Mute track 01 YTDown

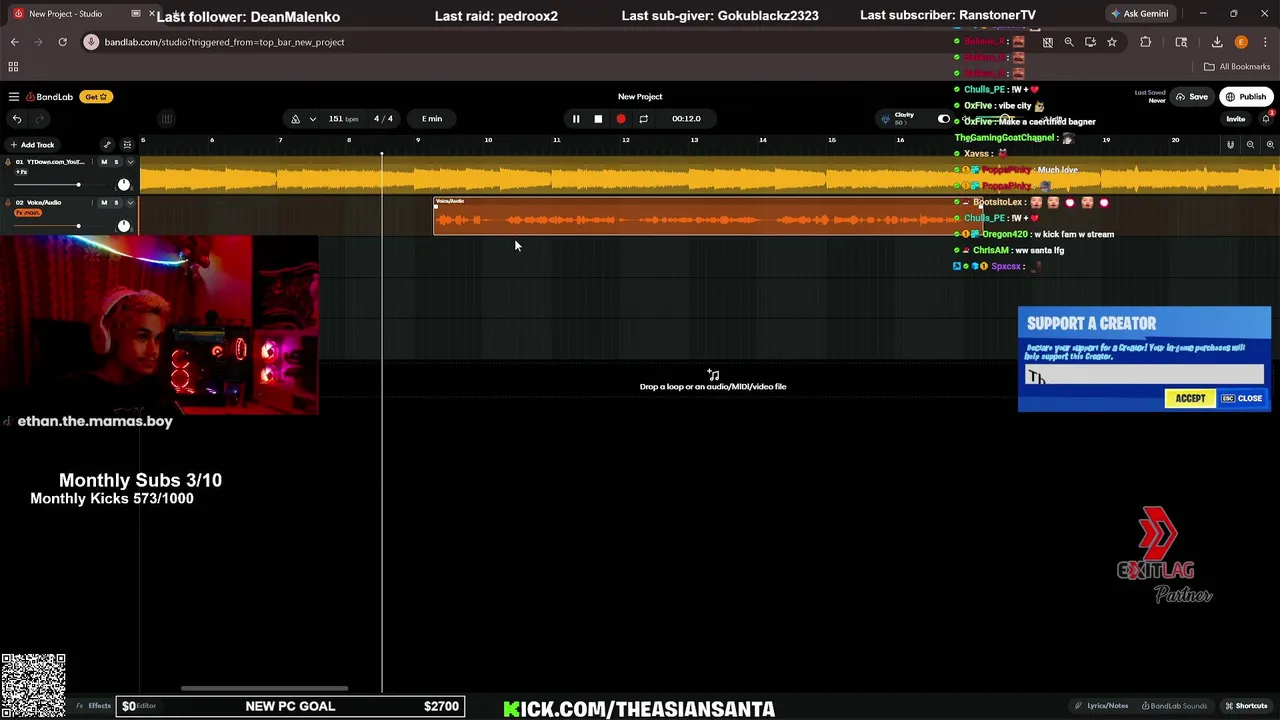point(103,162)
